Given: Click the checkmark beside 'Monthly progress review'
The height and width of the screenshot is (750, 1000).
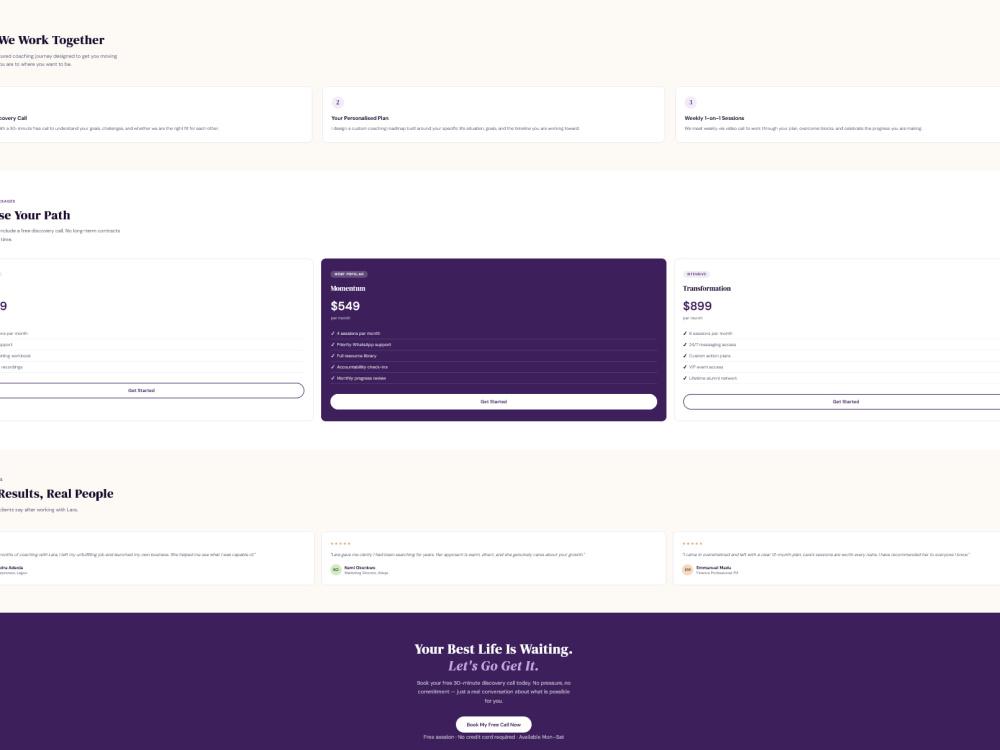Looking at the screenshot, I should click(x=333, y=378).
